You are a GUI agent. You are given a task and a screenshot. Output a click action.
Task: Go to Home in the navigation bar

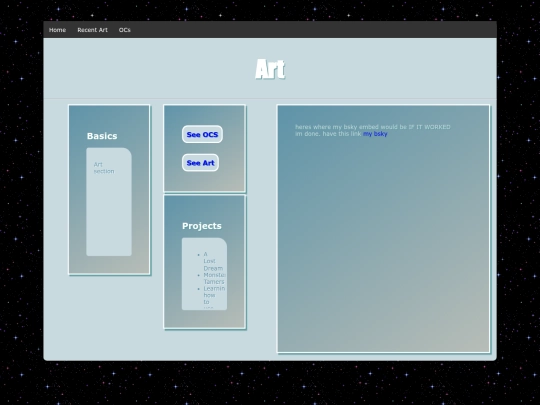click(x=57, y=30)
